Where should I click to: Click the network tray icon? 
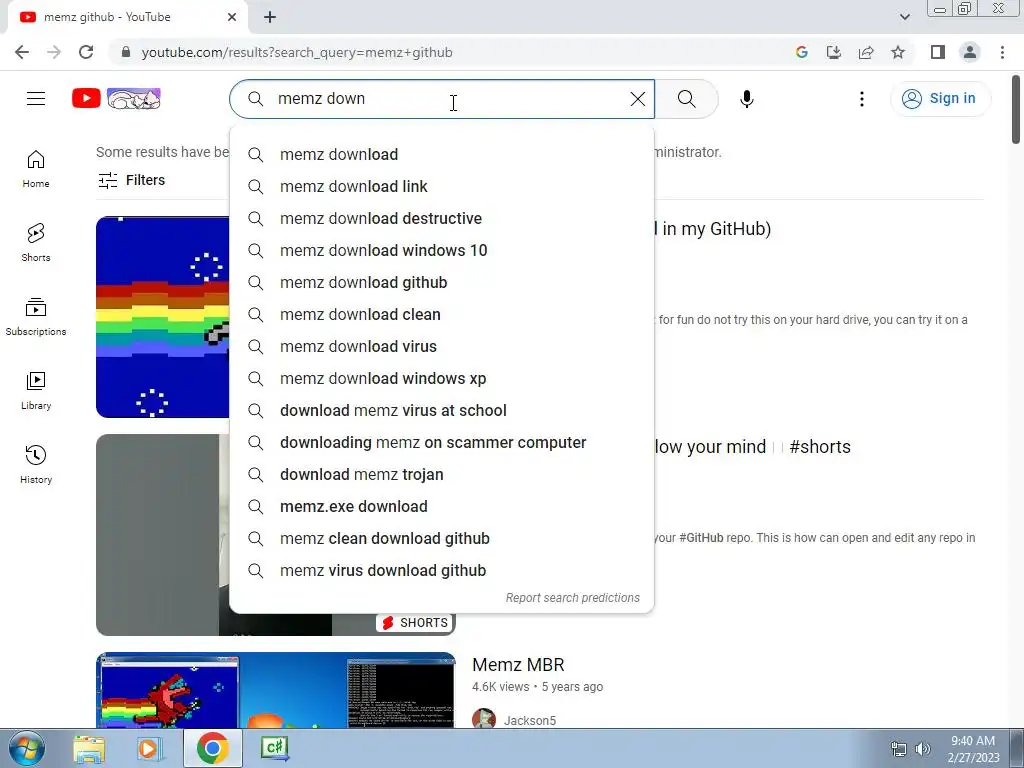(899, 749)
